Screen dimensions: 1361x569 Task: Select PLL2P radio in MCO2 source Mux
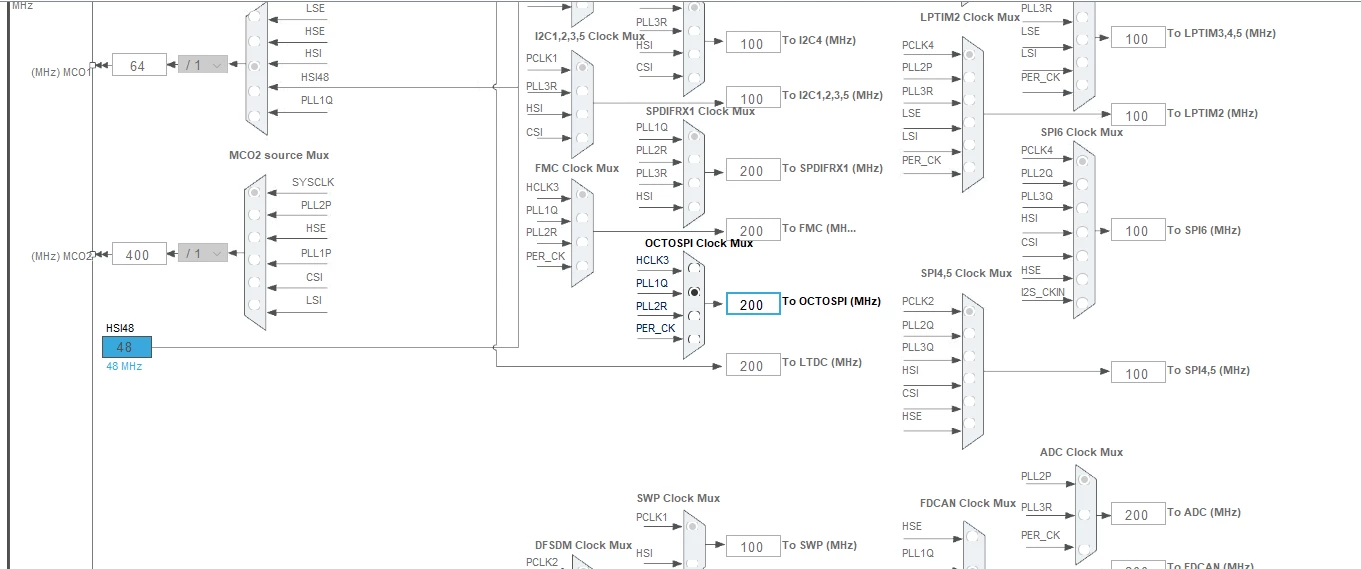pos(255,214)
